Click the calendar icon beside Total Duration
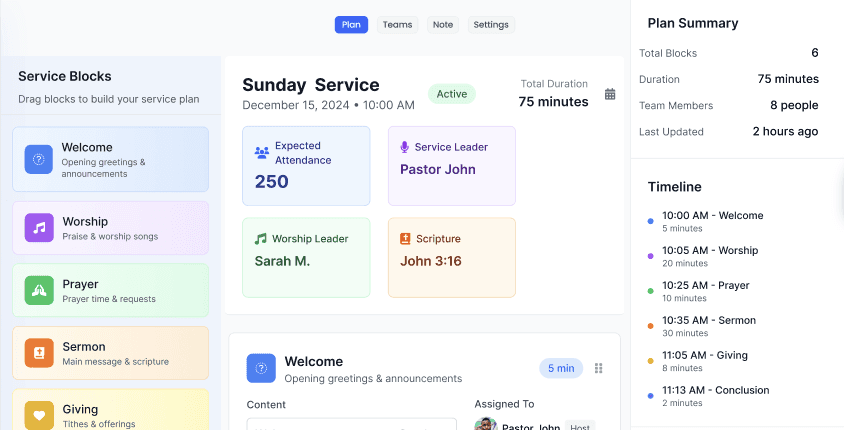The image size is (844, 430). pyautogui.click(x=610, y=94)
